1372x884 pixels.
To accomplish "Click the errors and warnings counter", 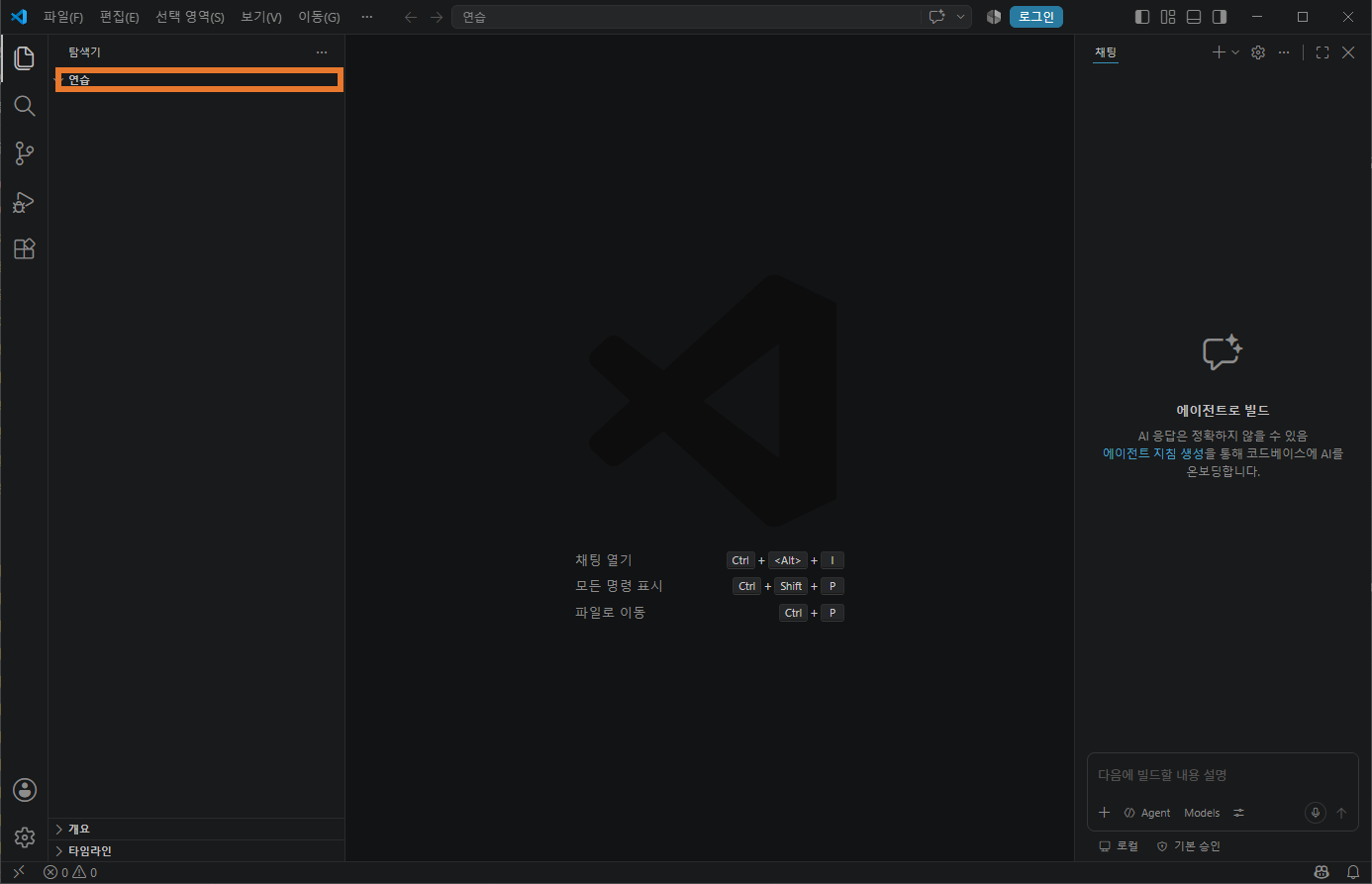I will pyautogui.click(x=70, y=872).
